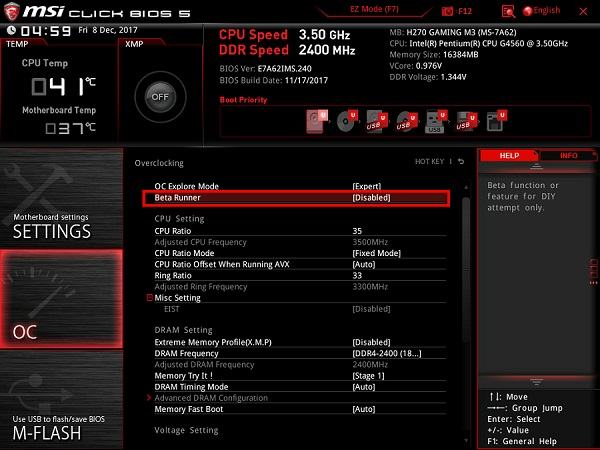
Task: Click the MSI dragon shield logo
Action: point(11,11)
